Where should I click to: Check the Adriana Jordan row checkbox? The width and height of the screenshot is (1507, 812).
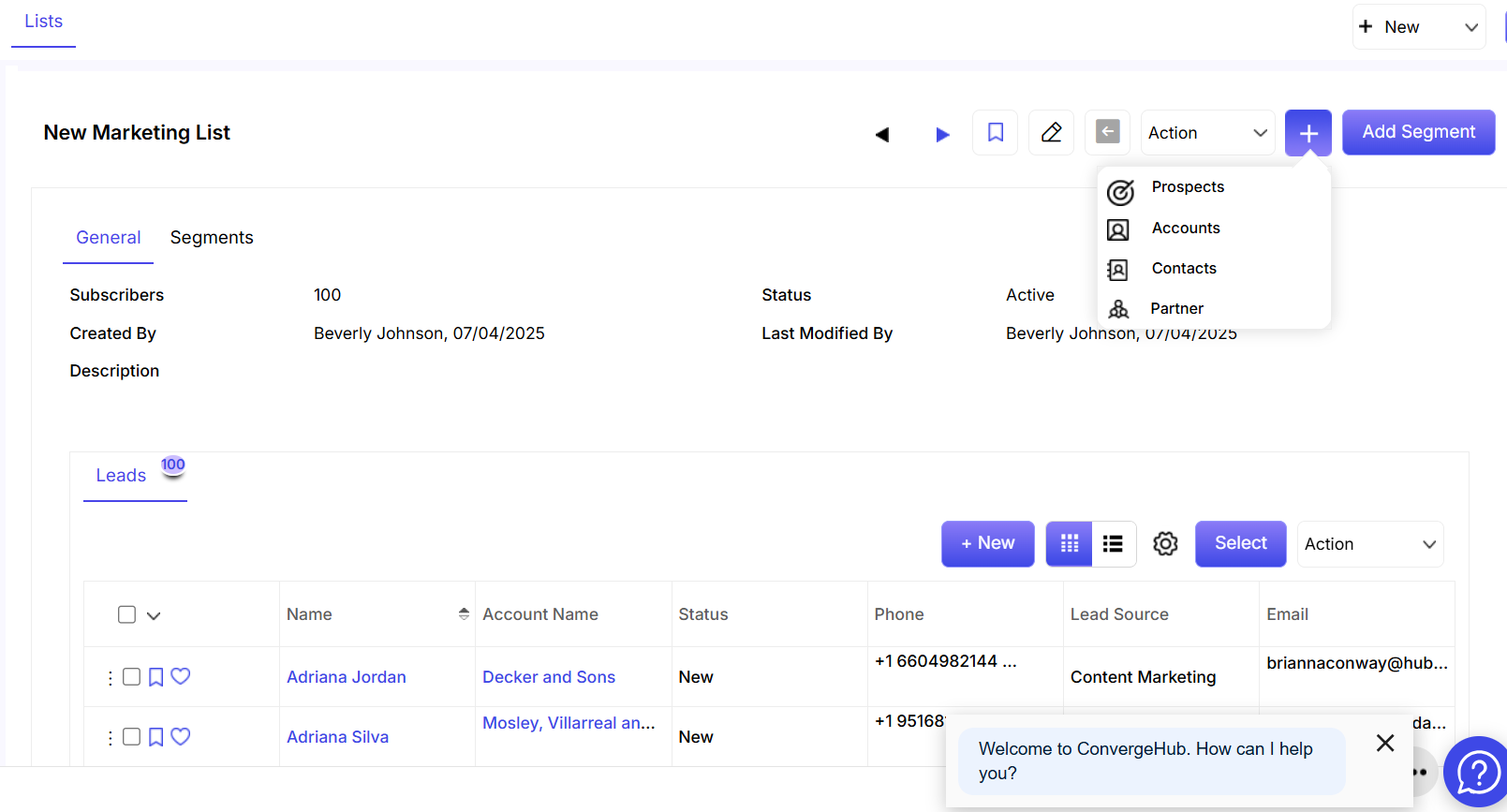[x=132, y=676]
